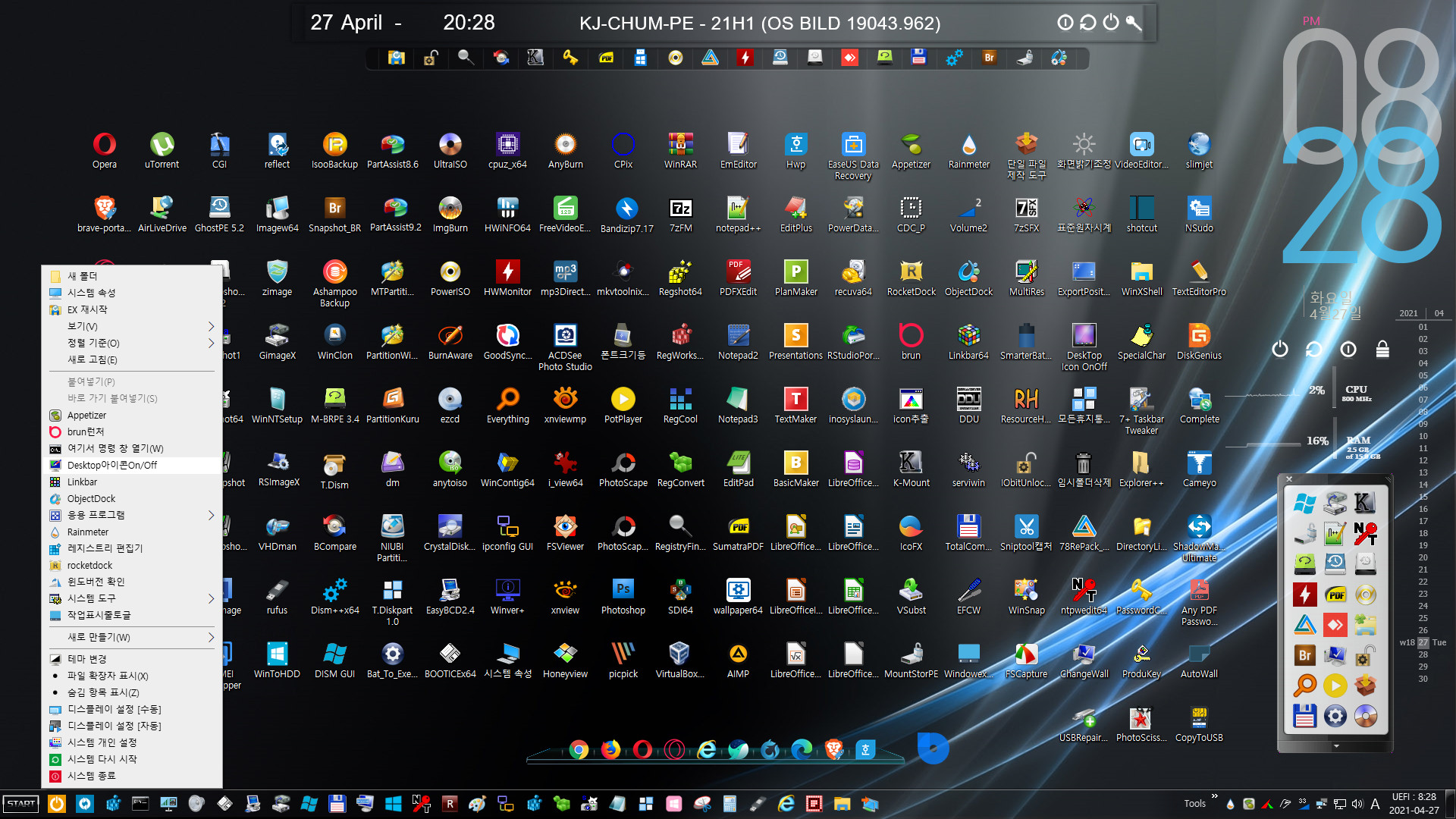
Task: Click Tools label on taskbar
Action: click(x=1194, y=804)
